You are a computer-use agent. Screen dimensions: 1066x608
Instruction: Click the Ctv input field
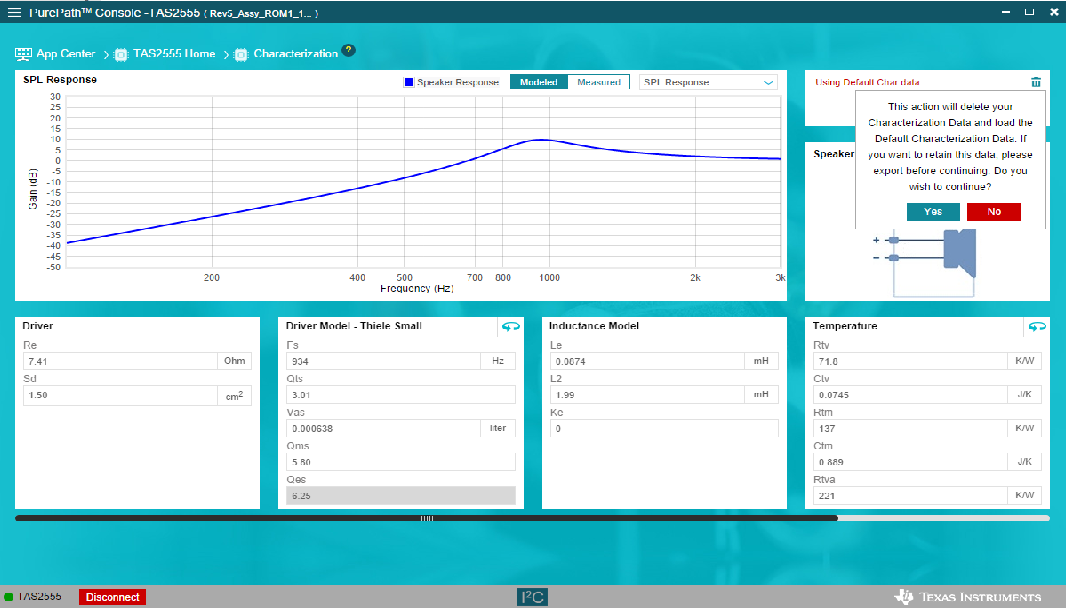pos(910,394)
